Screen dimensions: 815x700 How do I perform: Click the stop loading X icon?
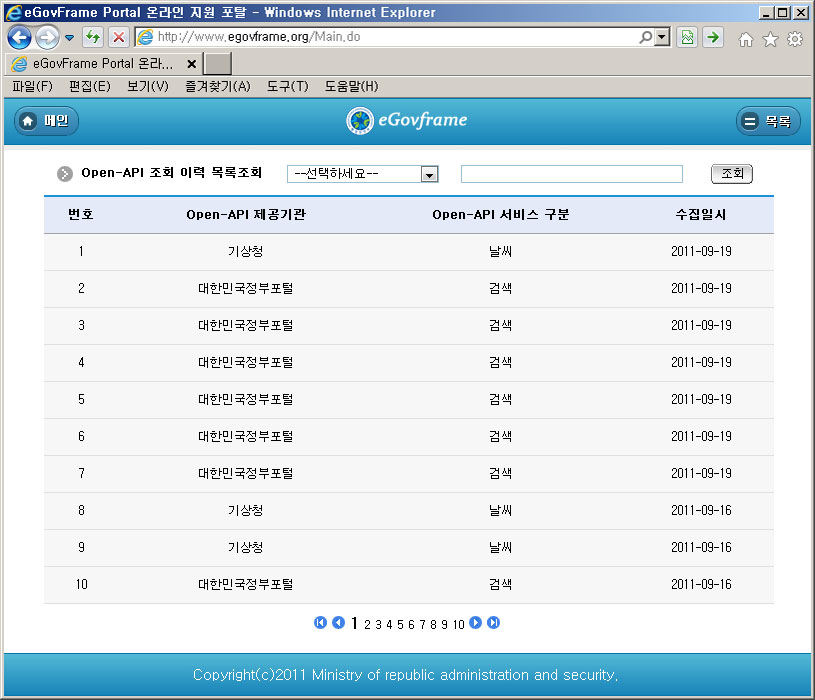[118, 37]
